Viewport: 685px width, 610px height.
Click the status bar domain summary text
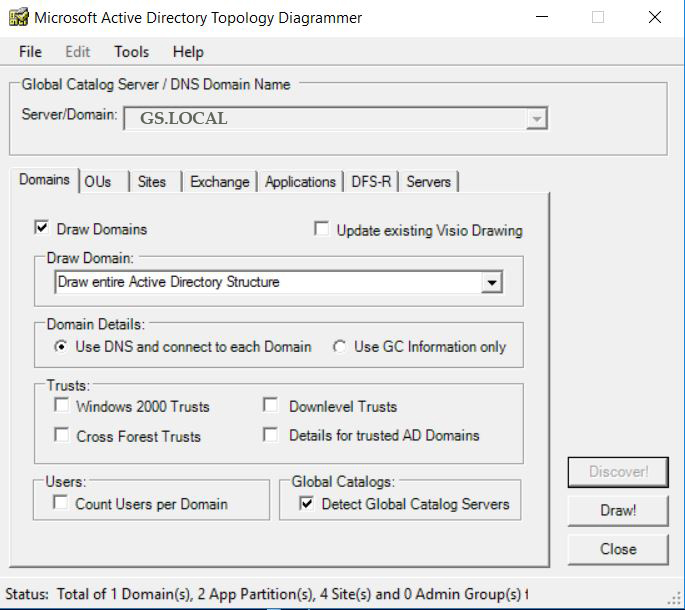pyautogui.click(x=292, y=594)
